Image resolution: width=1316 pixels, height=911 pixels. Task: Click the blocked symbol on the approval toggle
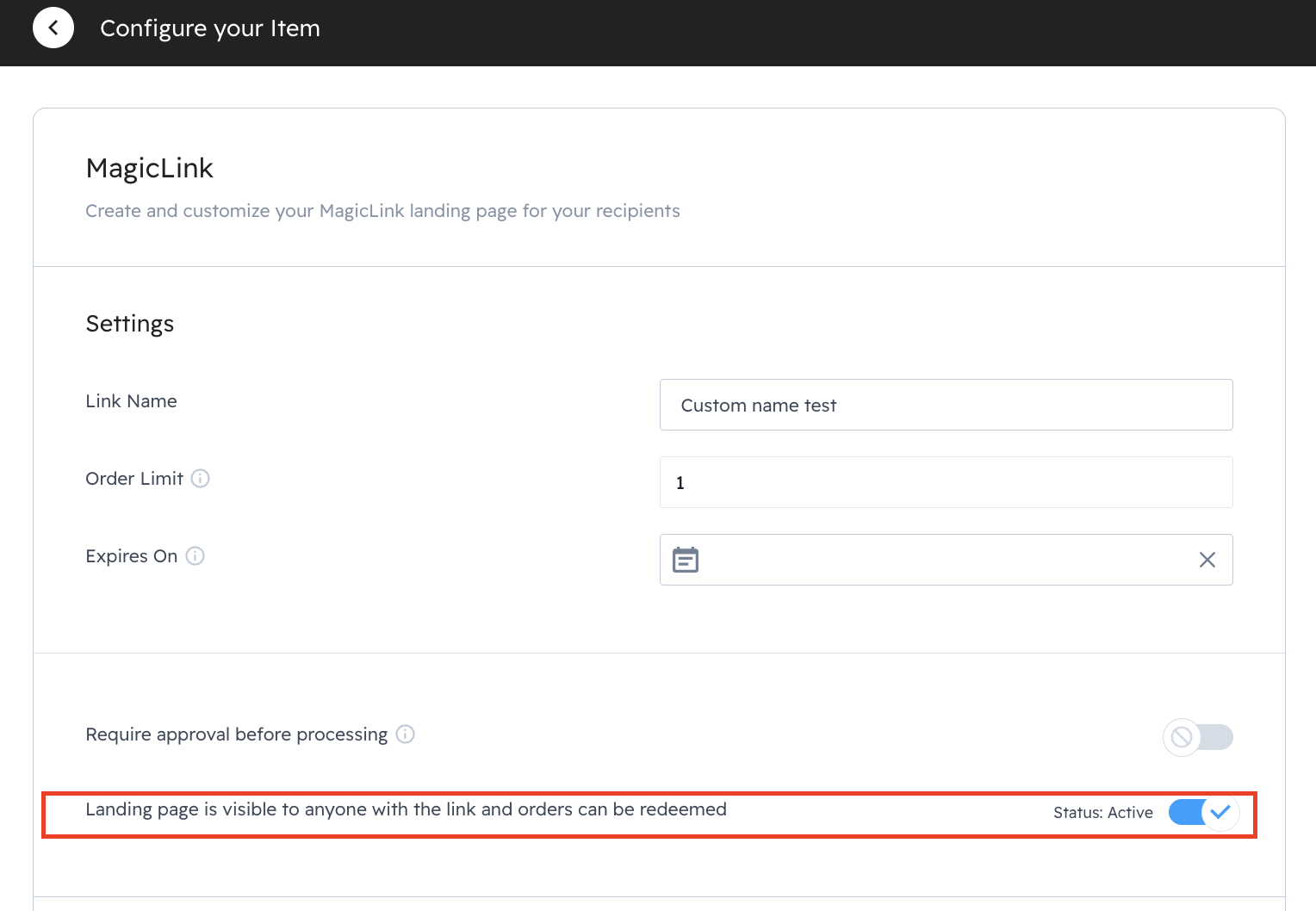[x=1182, y=738]
